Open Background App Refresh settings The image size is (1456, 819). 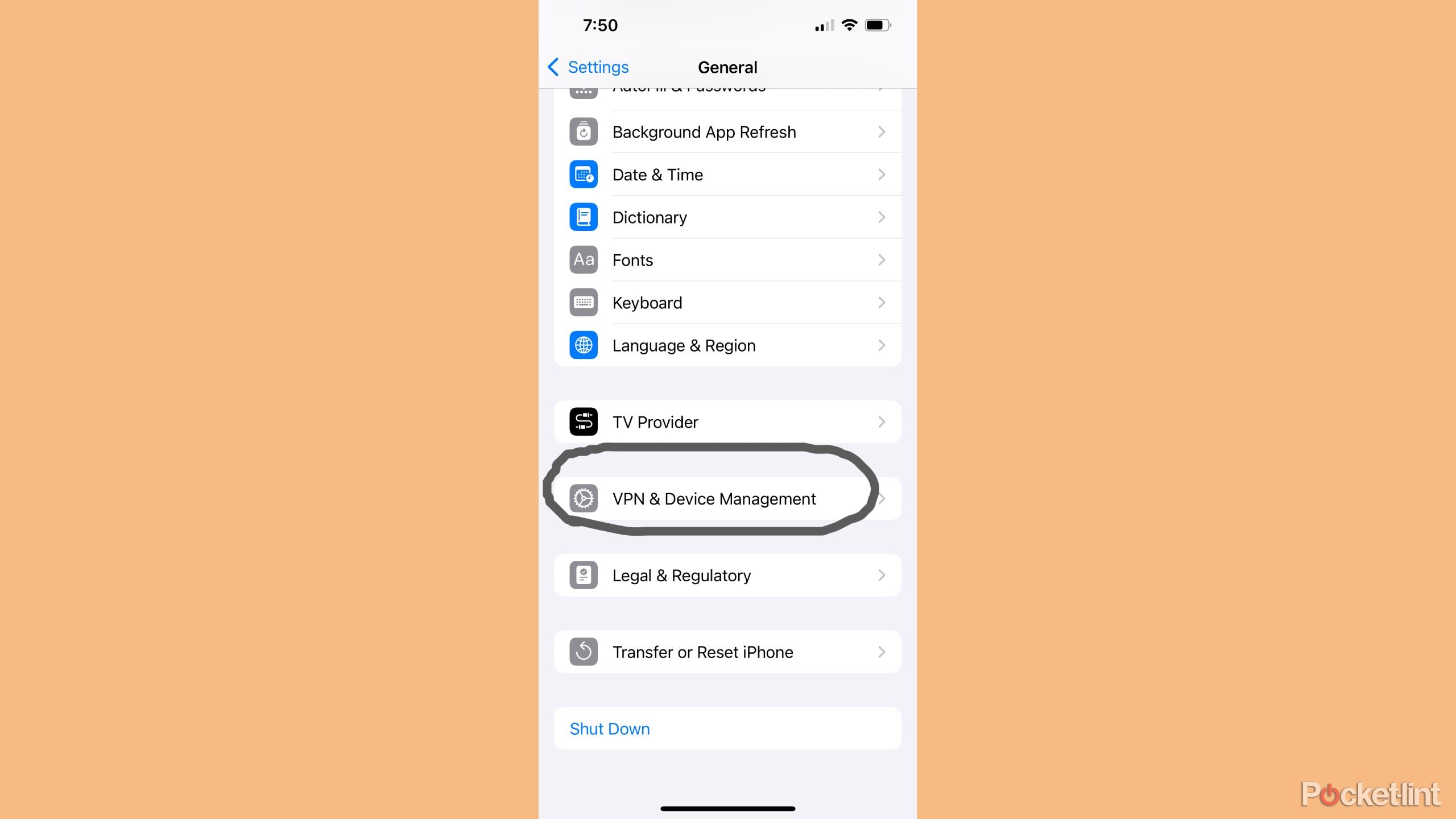[x=727, y=131]
